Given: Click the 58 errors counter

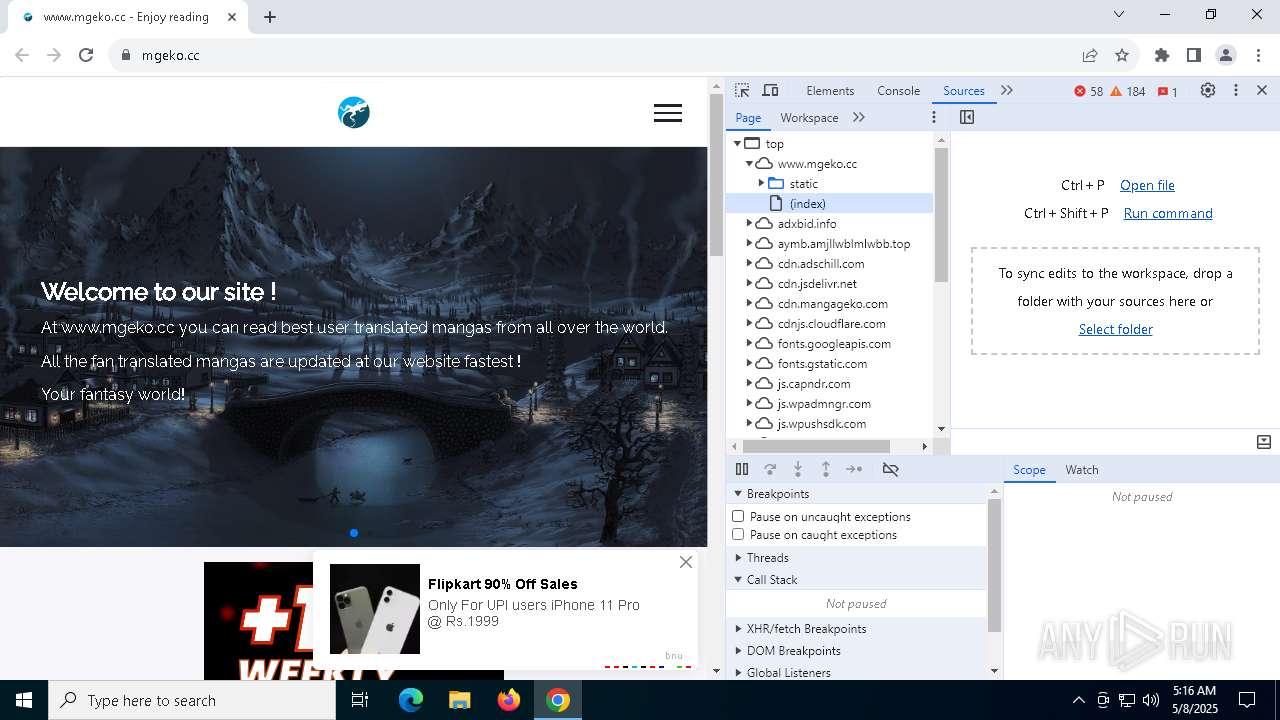Looking at the screenshot, I should [1089, 91].
